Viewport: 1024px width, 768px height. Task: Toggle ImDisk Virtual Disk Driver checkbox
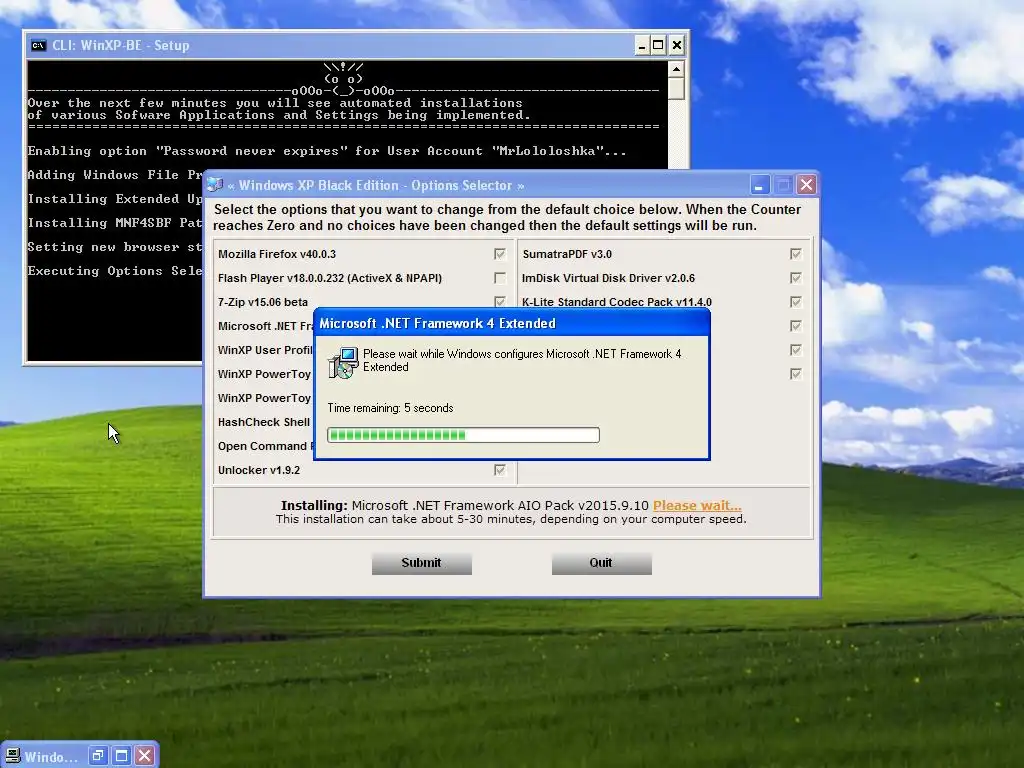click(795, 278)
